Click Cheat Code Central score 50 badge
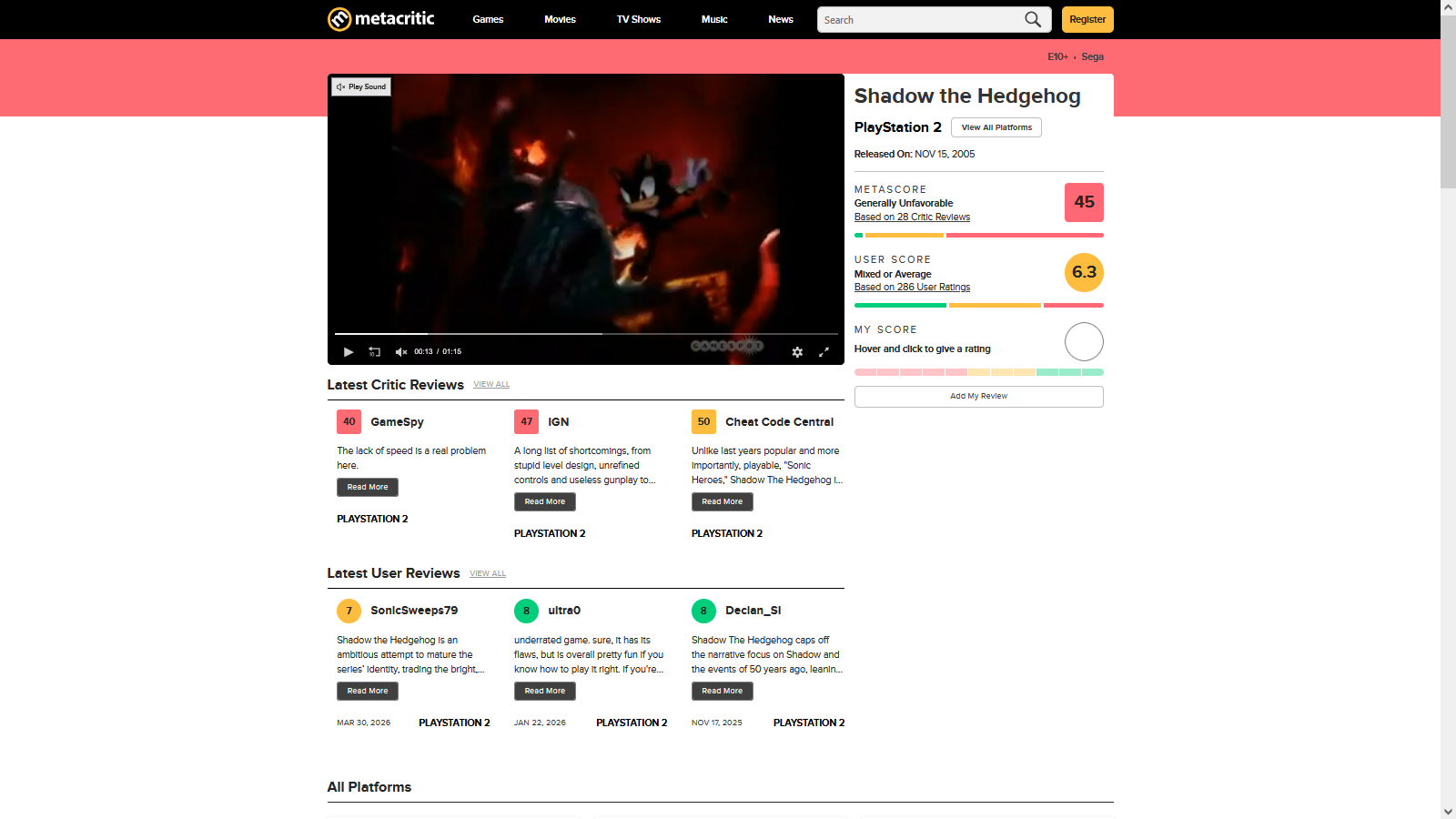This screenshot has height=819, width=1456. click(x=704, y=422)
